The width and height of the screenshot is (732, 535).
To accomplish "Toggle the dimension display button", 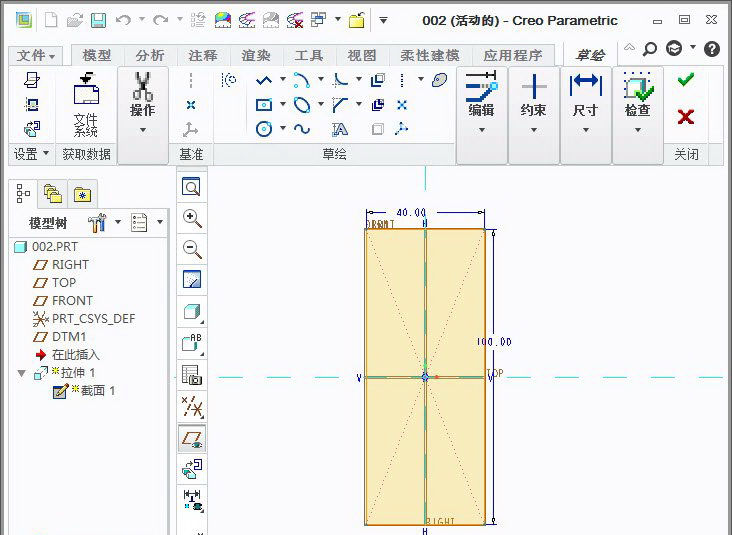I will (192, 498).
